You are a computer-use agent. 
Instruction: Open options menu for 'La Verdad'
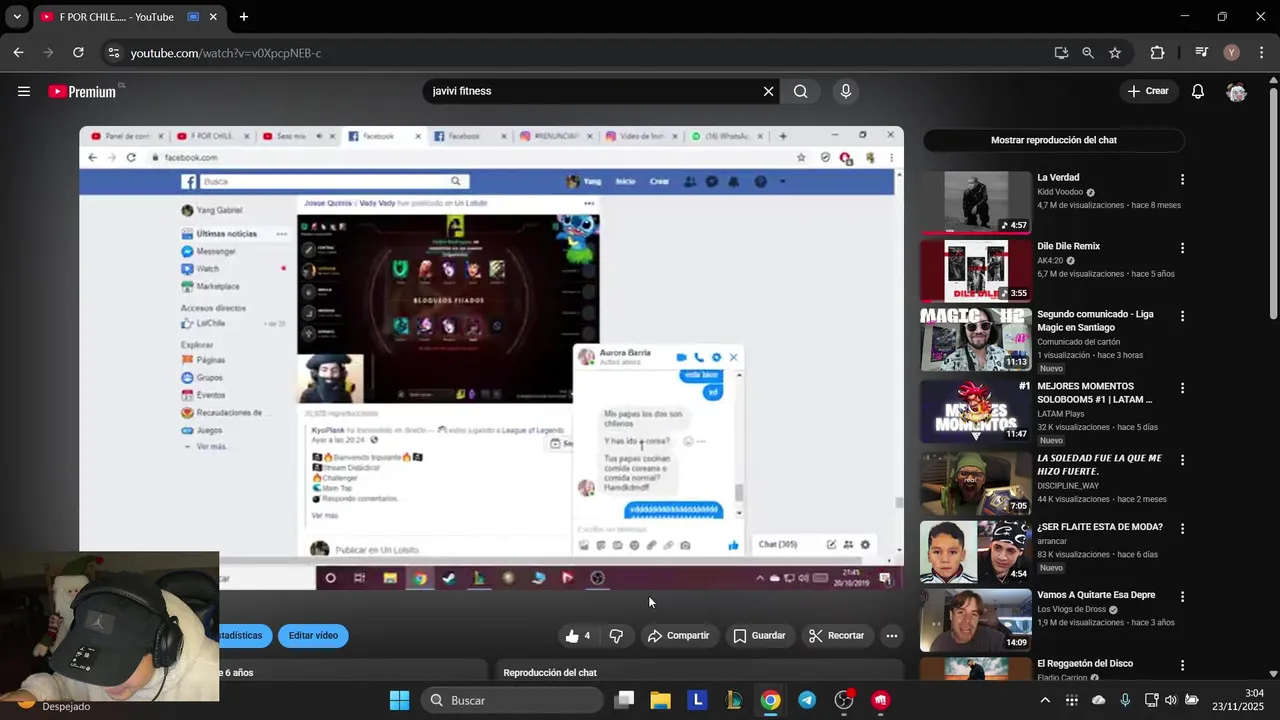tap(1183, 180)
